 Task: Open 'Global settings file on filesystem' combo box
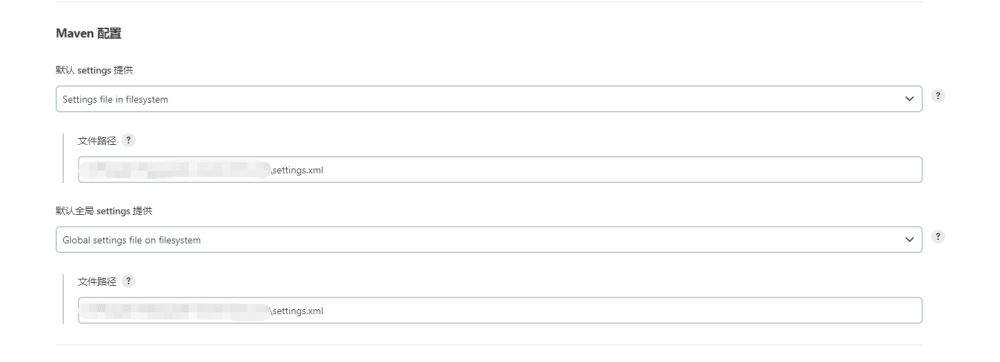489,240
